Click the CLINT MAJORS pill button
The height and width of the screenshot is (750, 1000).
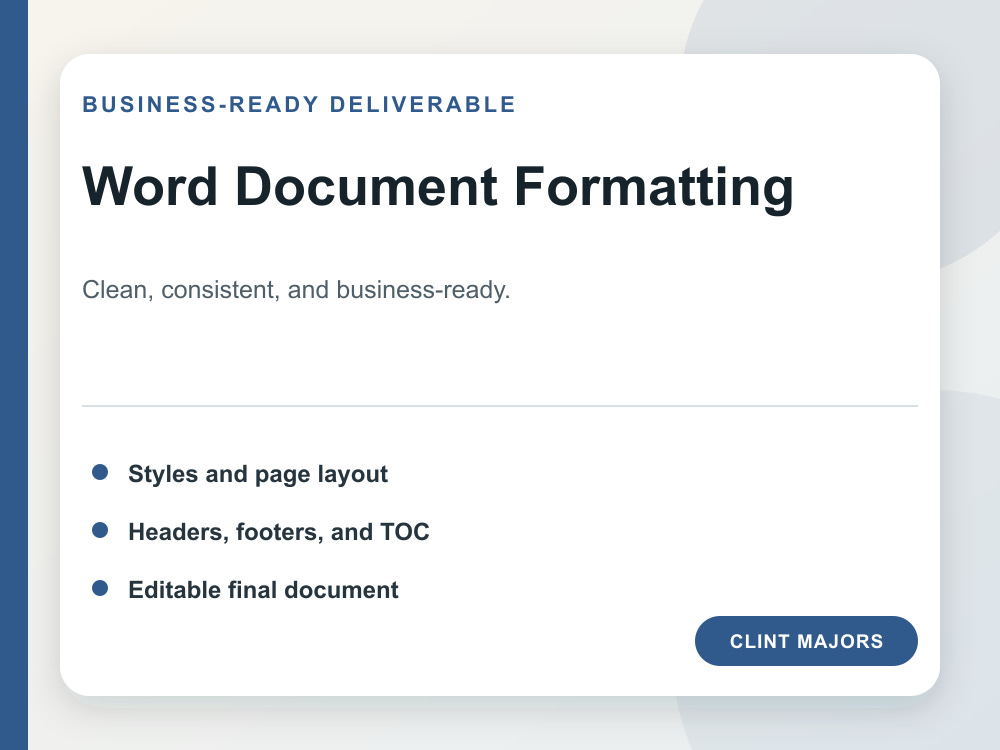[x=806, y=641]
